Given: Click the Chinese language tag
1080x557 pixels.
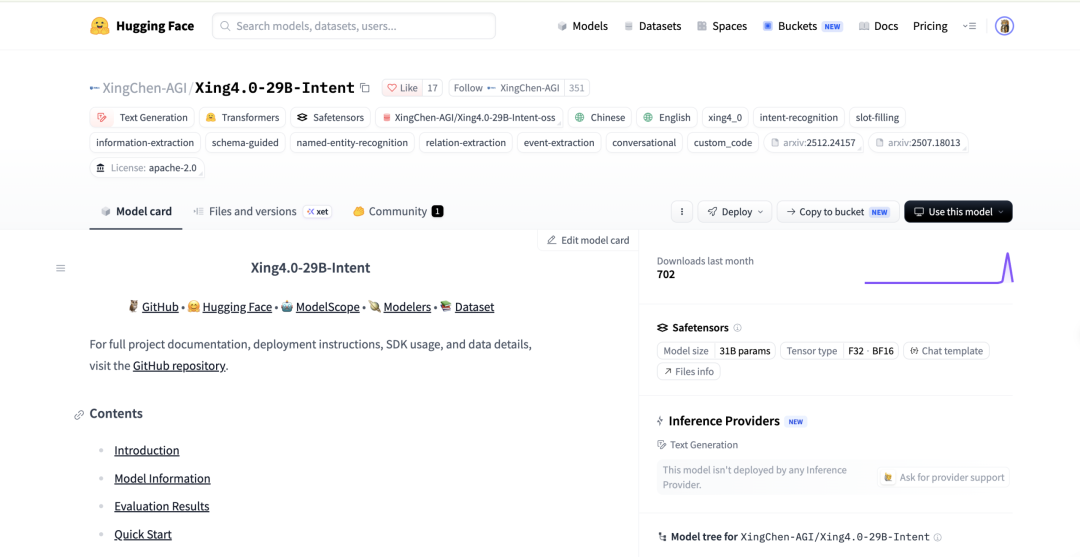Looking at the screenshot, I should pos(599,117).
